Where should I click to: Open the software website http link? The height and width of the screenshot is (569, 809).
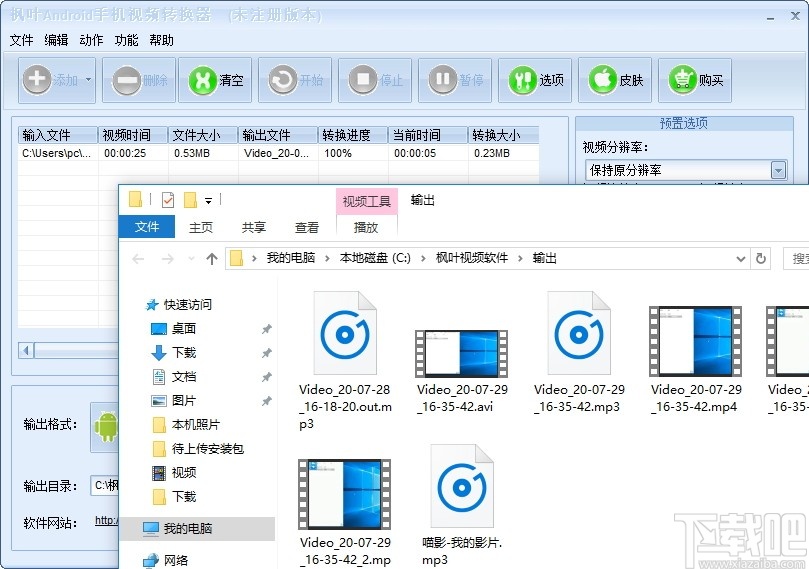click(106, 520)
